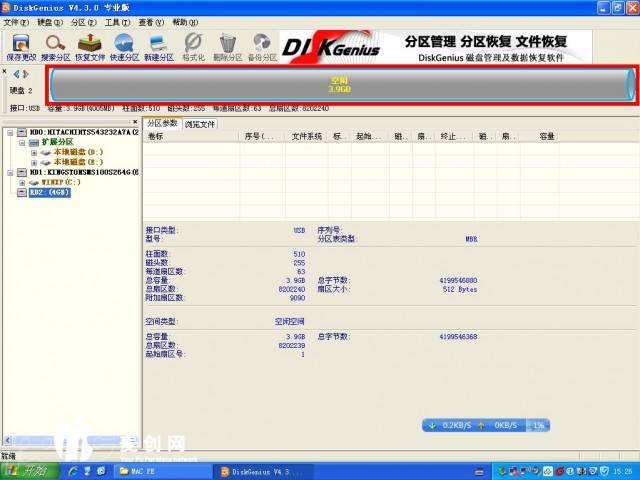Expand the WINXP (C:) partition node

(x=22, y=182)
